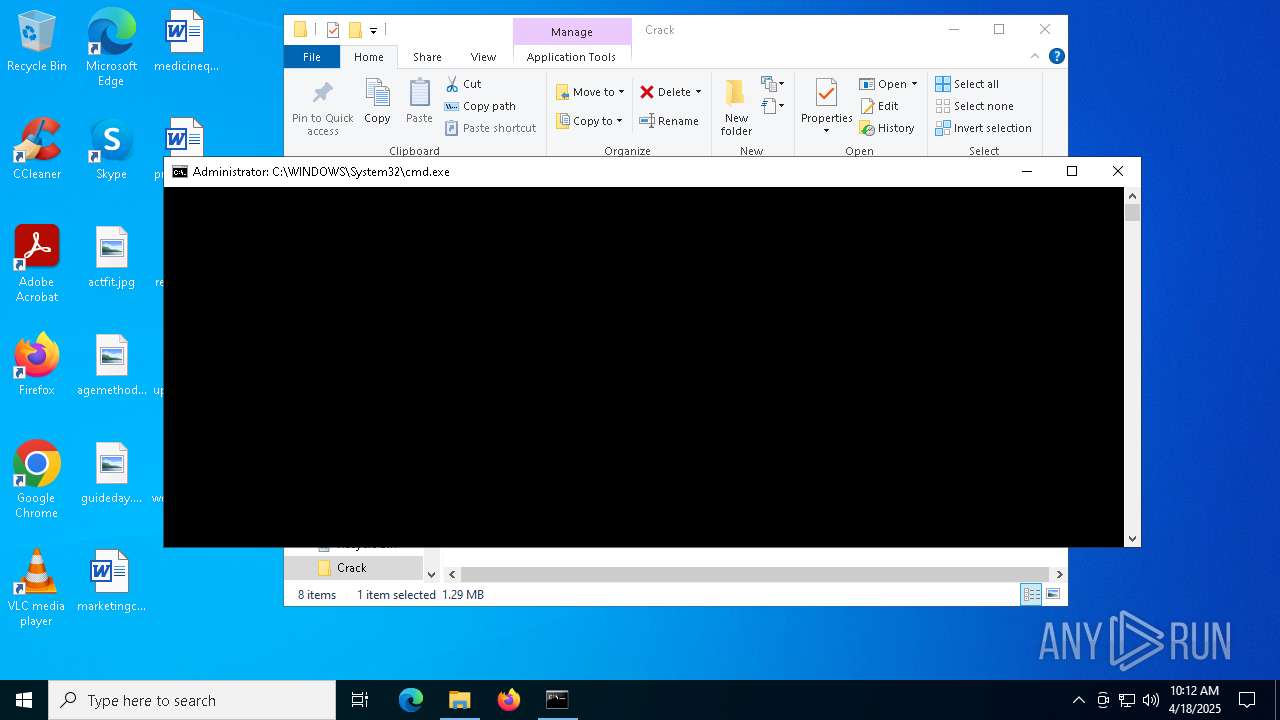Image resolution: width=1280 pixels, height=720 pixels.
Task: Click the Copy button in Clipboard group
Action: (x=377, y=102)
